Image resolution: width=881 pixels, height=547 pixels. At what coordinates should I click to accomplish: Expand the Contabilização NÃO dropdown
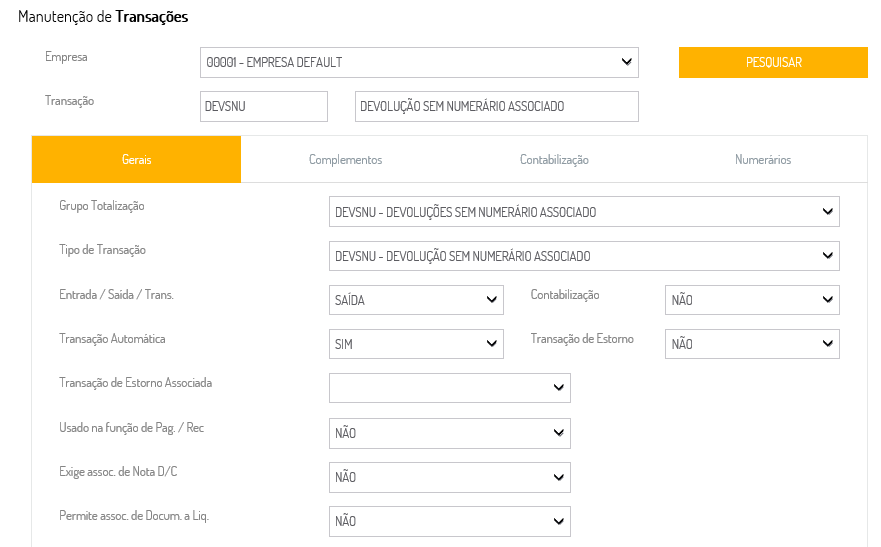(x=752, y=299)
